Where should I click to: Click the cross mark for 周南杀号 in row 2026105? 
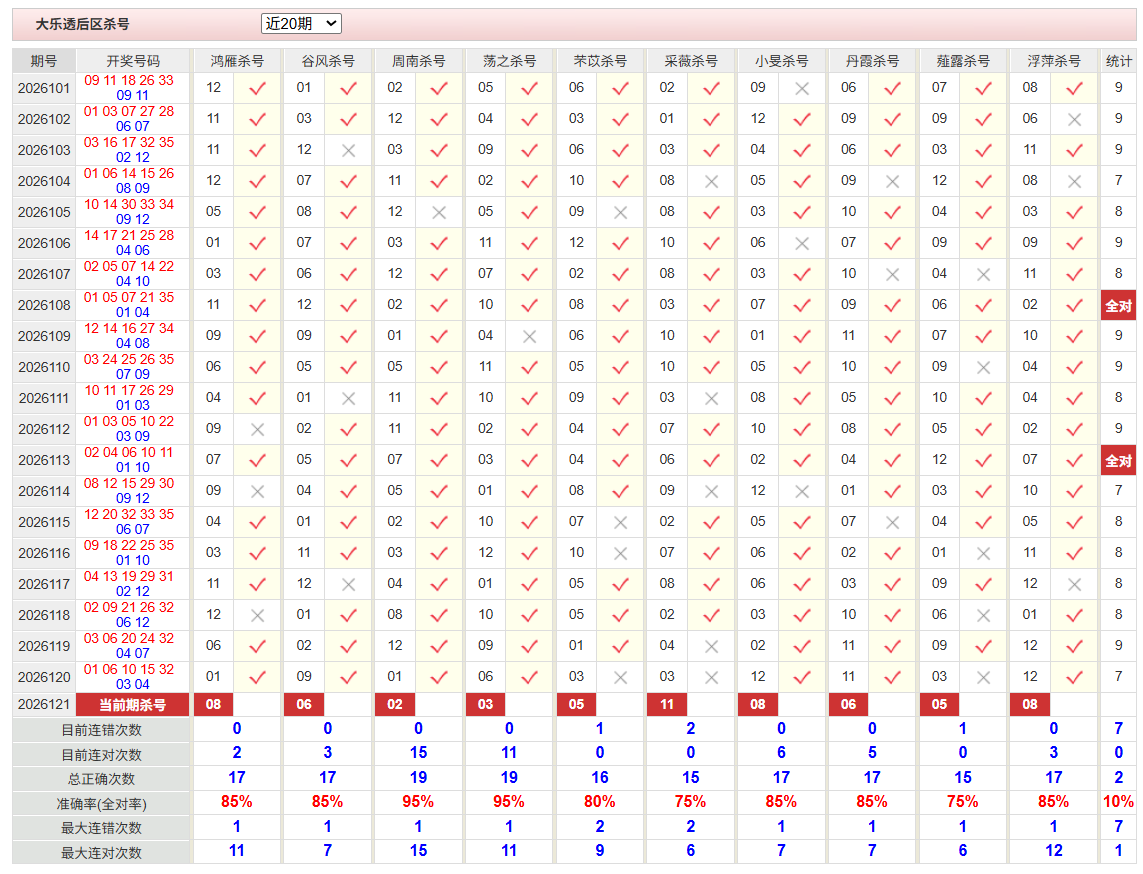pos(439,213)
